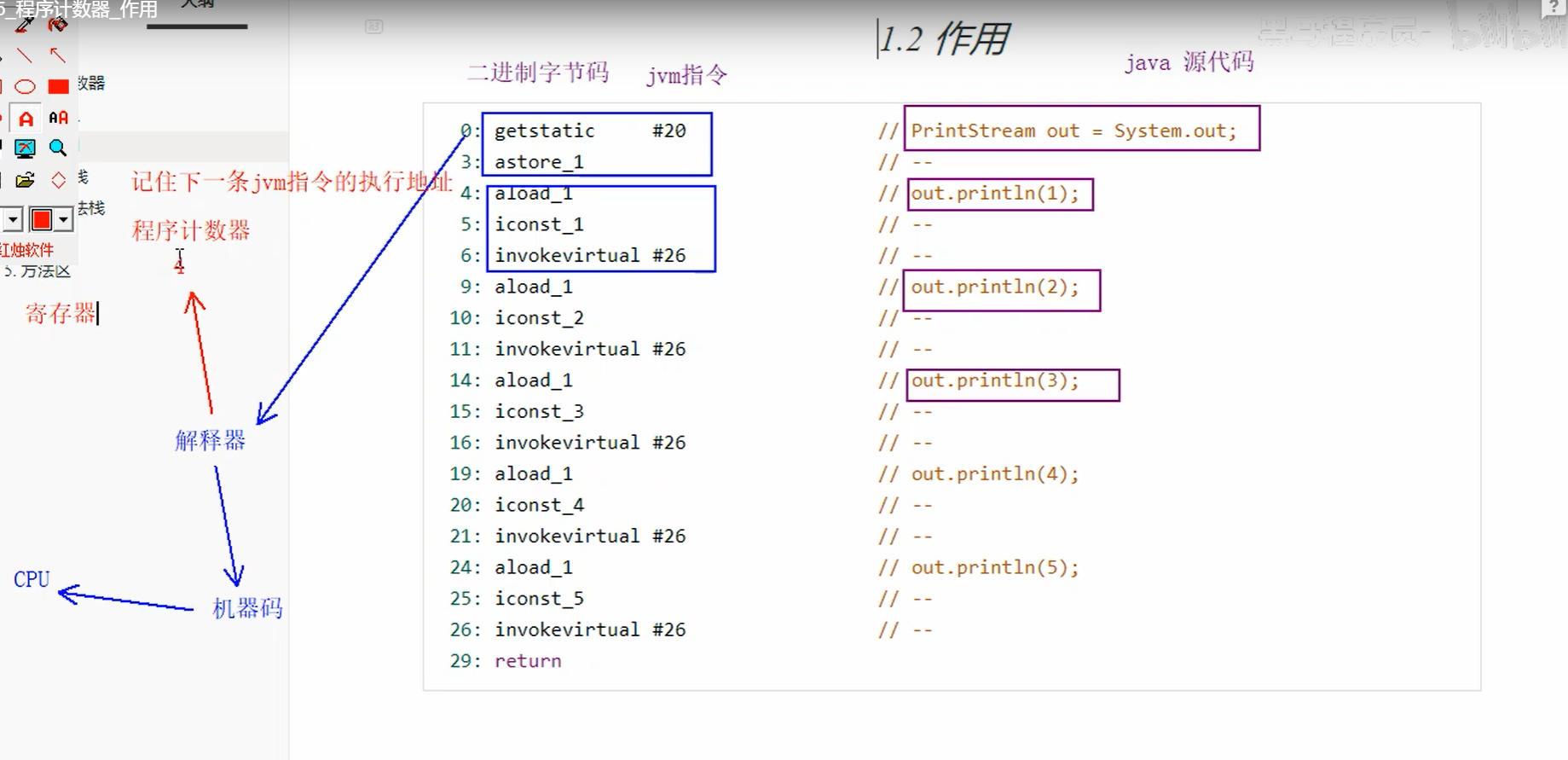Click the return instruction at line 29

coord(528,661)
